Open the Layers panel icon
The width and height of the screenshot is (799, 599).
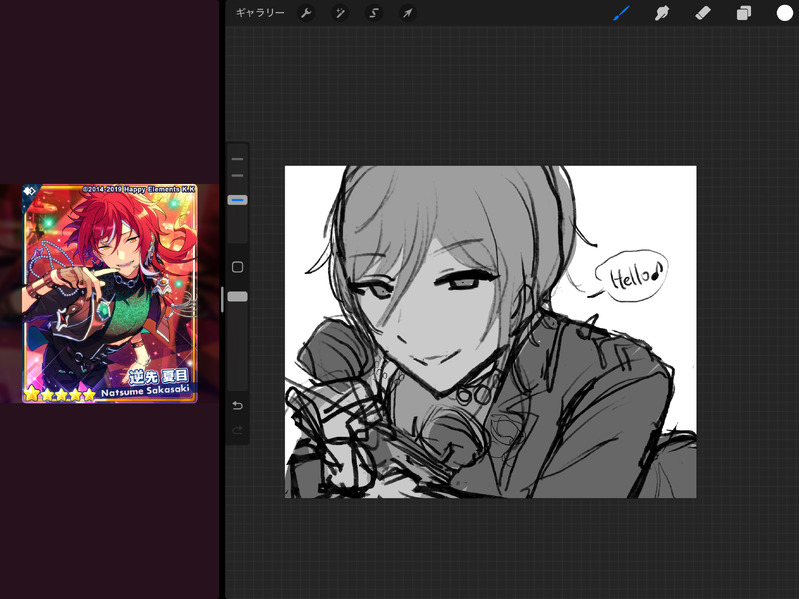pos(743,13)
